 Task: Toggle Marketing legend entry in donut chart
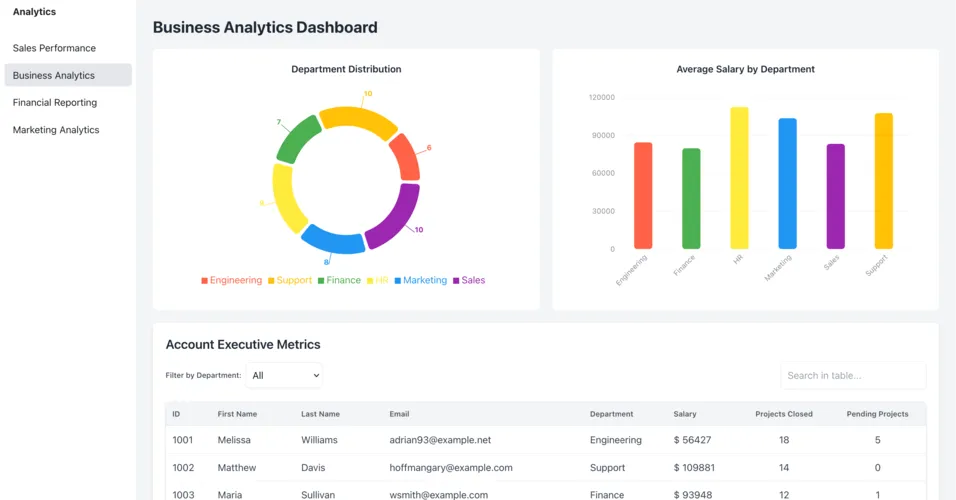pyautogui.click(x=421, y=280)
